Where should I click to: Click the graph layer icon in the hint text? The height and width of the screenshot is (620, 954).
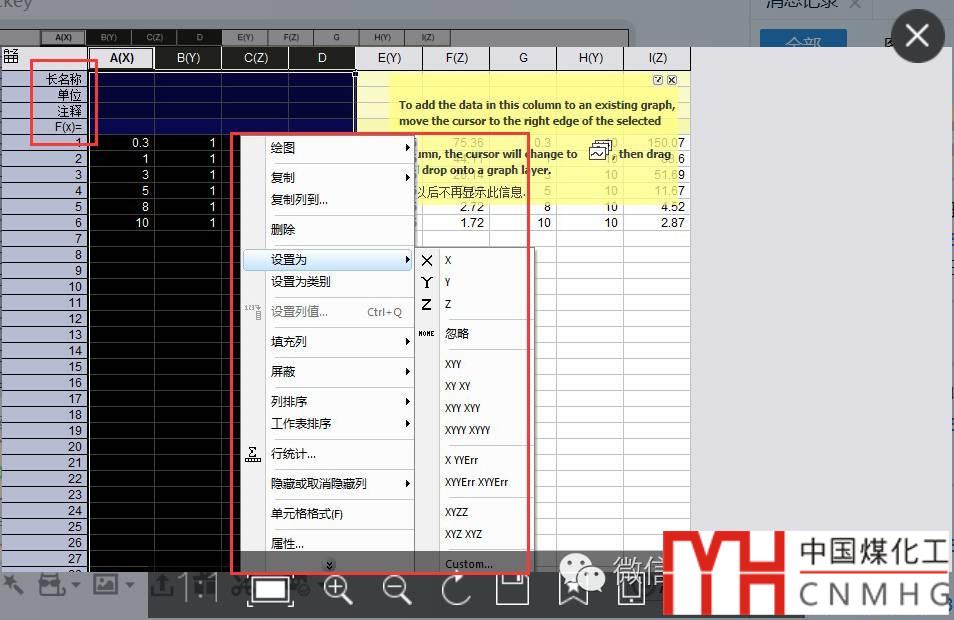pyautogui.click(x=600, y=150)
